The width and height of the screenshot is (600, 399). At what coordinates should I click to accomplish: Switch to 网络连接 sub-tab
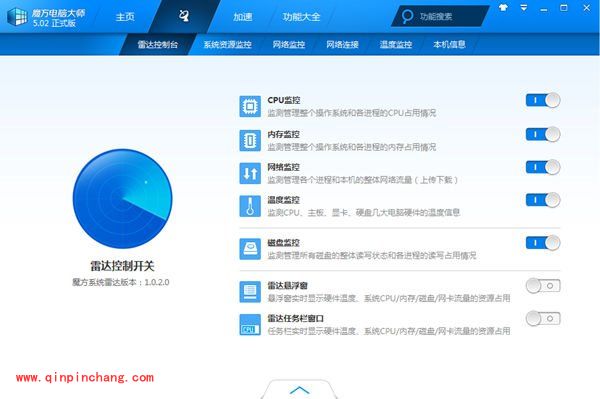342,44
